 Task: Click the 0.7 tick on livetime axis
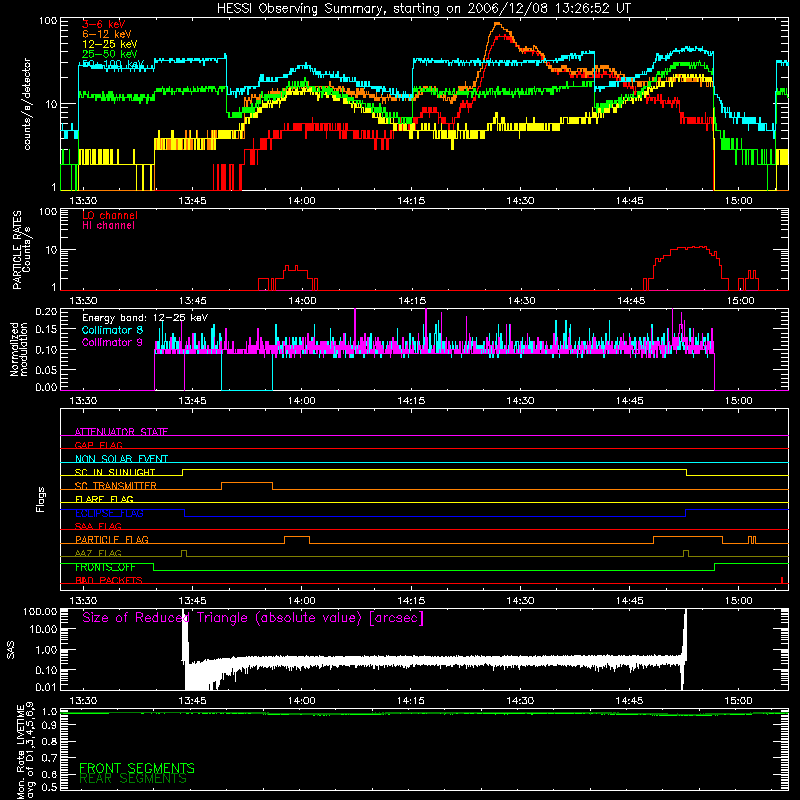point(49,757)
